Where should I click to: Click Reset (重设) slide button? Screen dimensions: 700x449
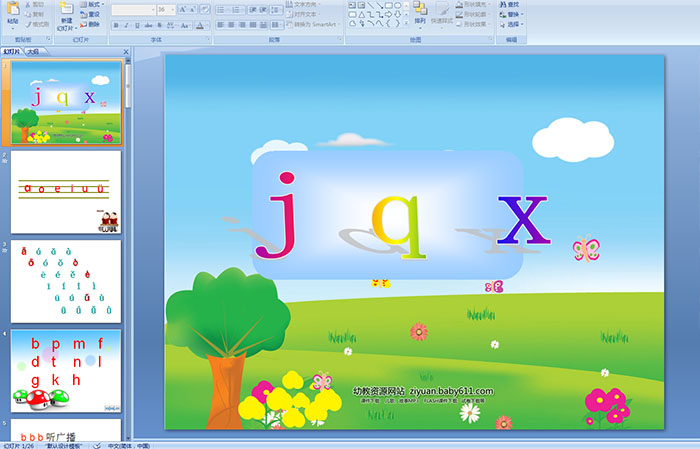[x=91, y=14]
